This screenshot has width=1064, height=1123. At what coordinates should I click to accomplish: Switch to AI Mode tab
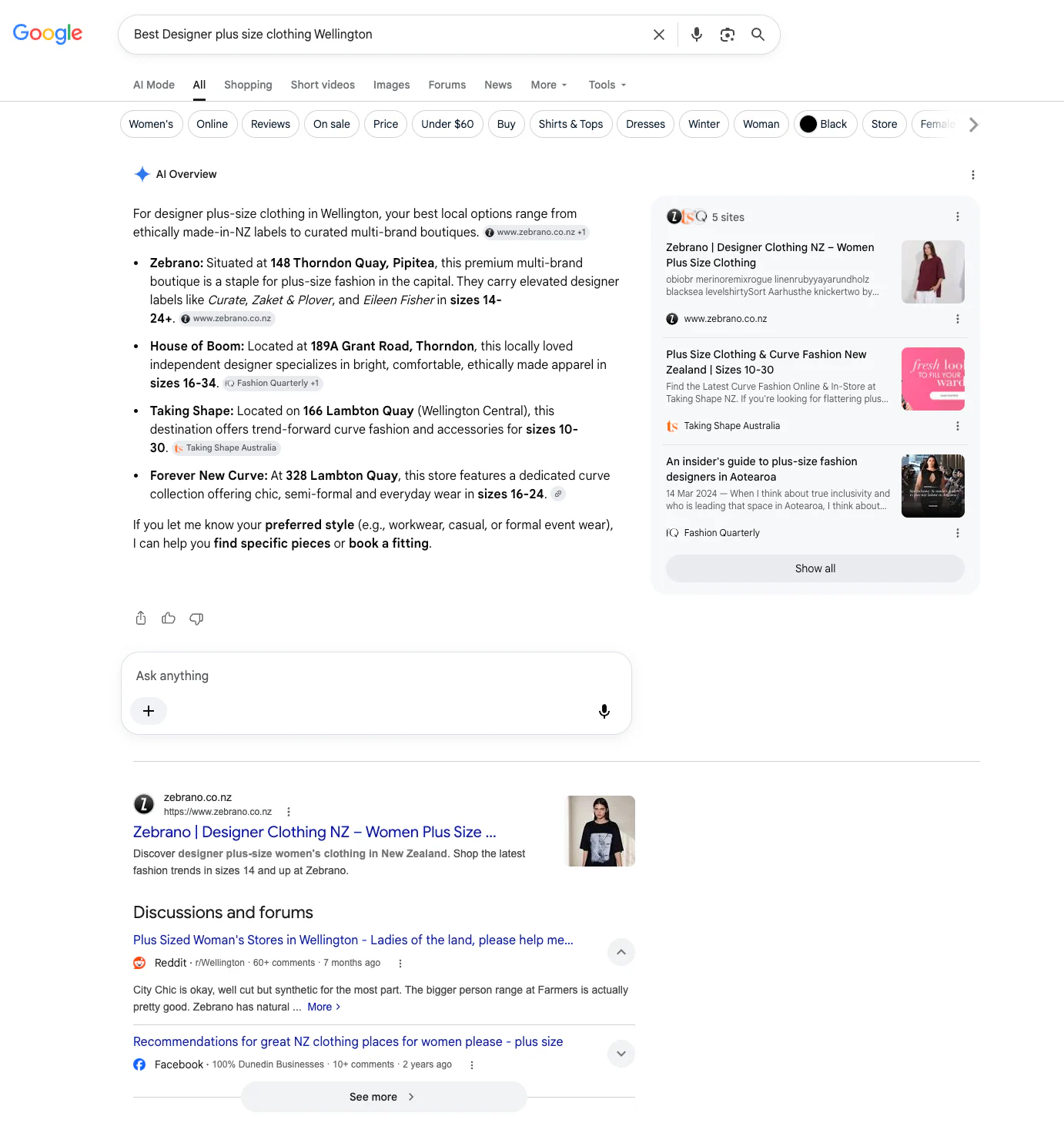(x=154, y=85)
